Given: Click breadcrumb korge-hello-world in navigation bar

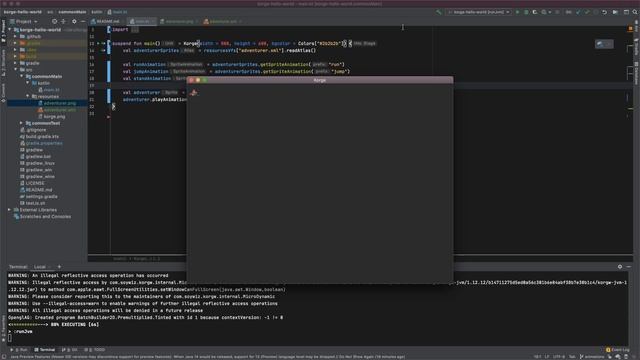Looking at the screenshot, I should pyautogui.click(x=22, y=12).
